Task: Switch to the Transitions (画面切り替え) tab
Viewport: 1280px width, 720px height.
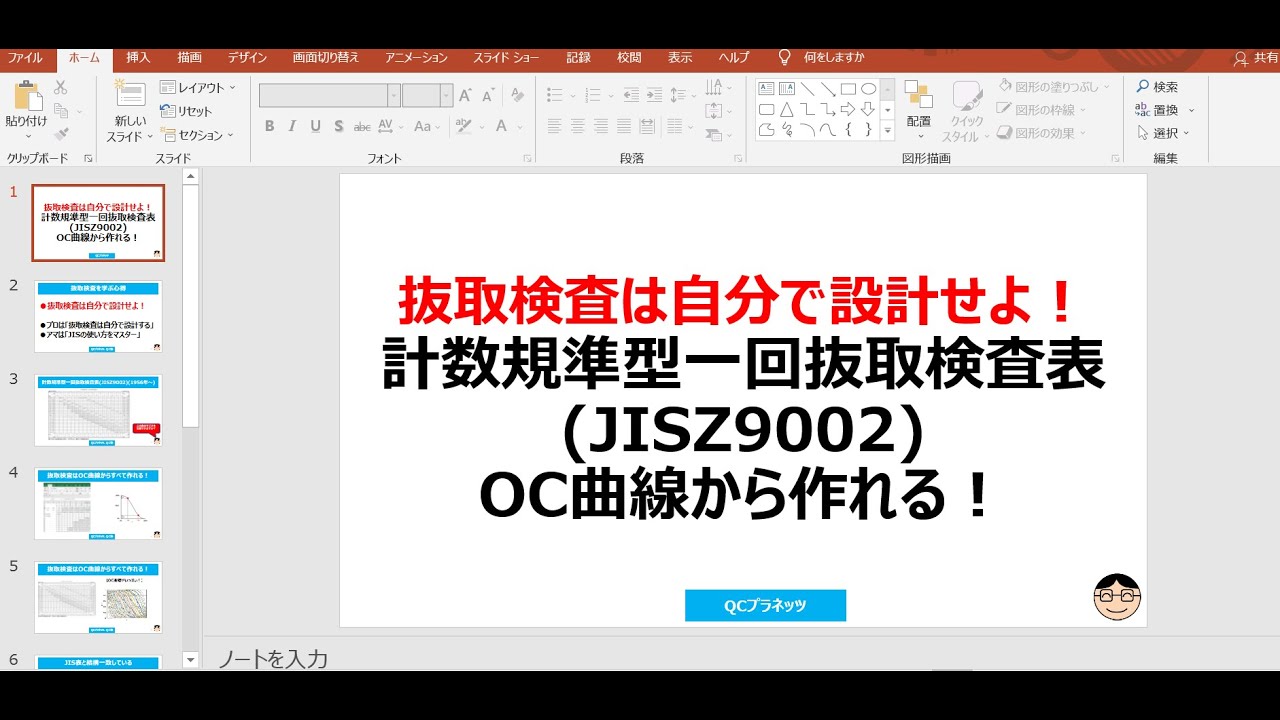Action: (x=326, y=58)
